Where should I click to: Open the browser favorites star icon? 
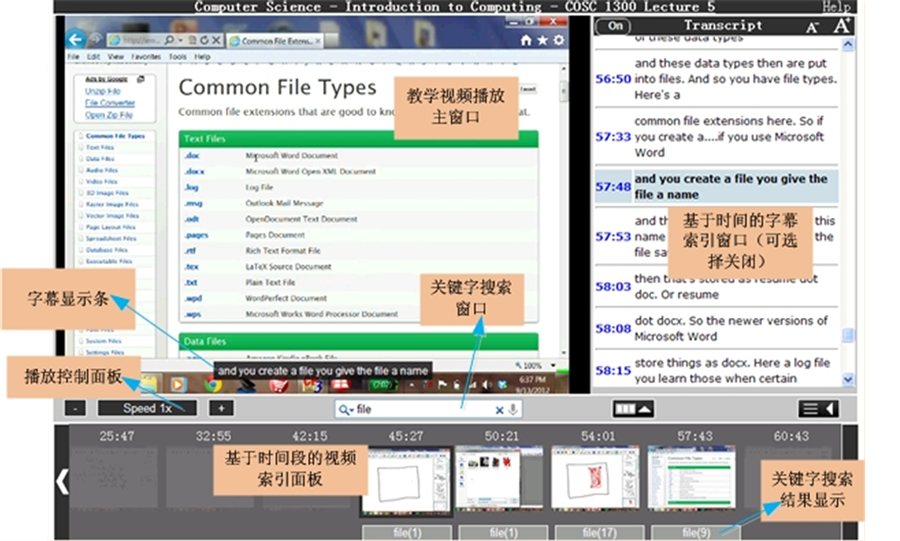pos(541,41)
